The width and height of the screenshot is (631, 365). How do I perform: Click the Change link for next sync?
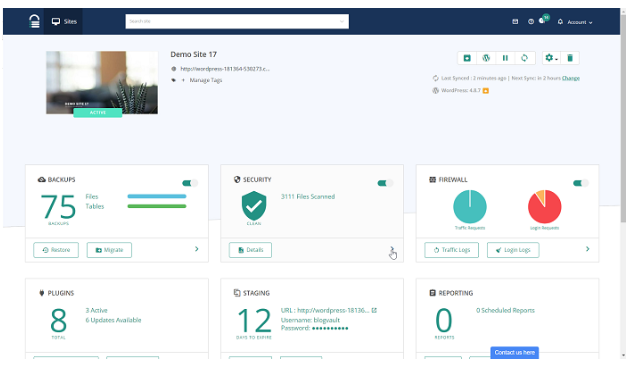click(571, 78)
